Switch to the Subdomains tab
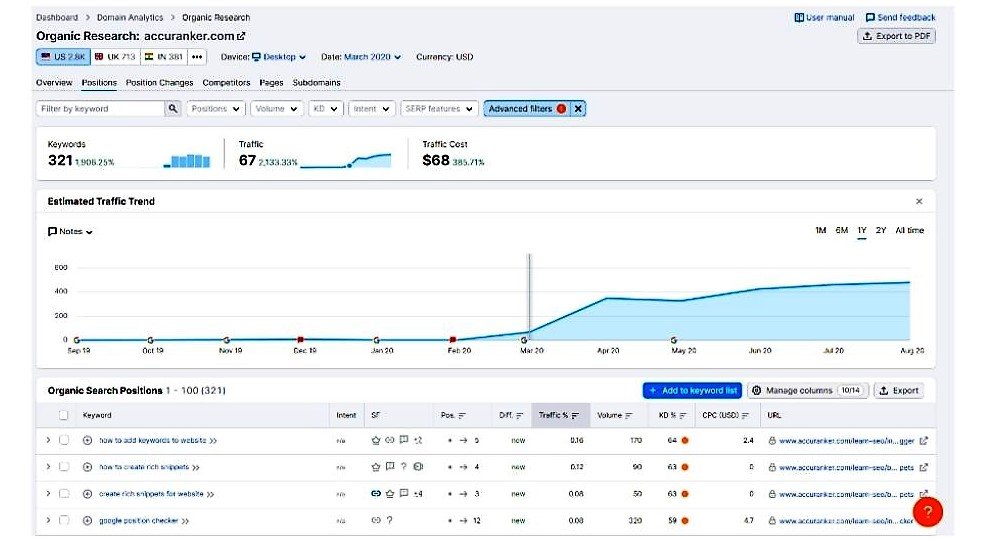Screen dimensions: 994x541 [316, 82]
